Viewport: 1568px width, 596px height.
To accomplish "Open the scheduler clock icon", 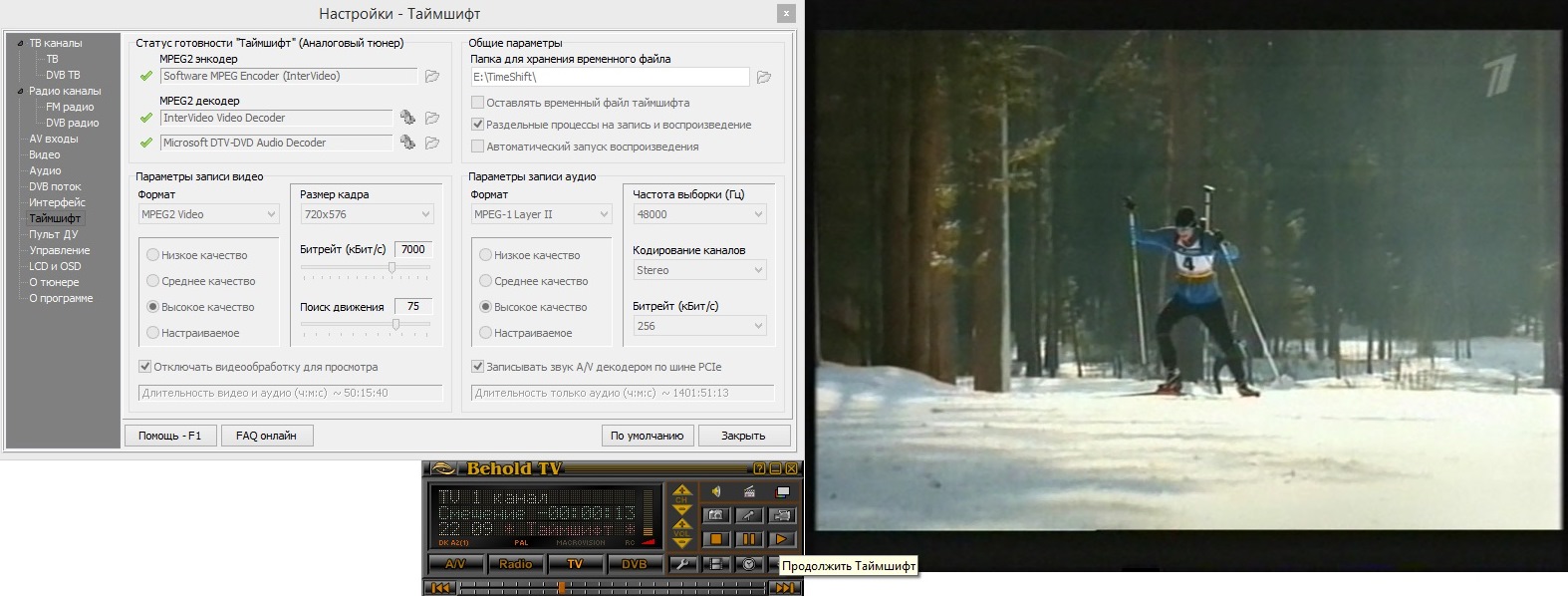I will (749, 564).
